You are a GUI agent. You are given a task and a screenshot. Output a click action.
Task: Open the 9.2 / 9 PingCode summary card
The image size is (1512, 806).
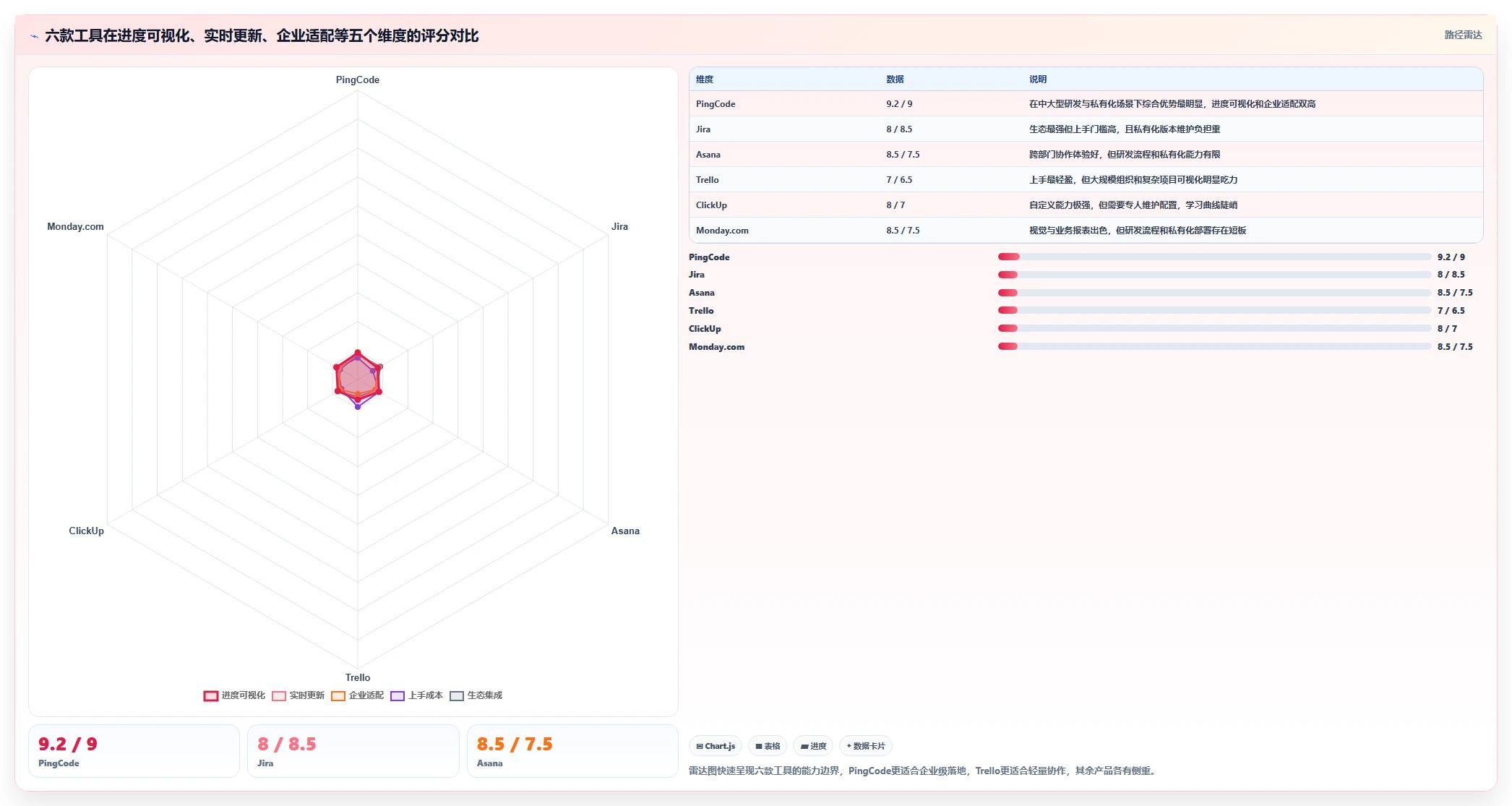pyautogui.click(x=134, y=751)
